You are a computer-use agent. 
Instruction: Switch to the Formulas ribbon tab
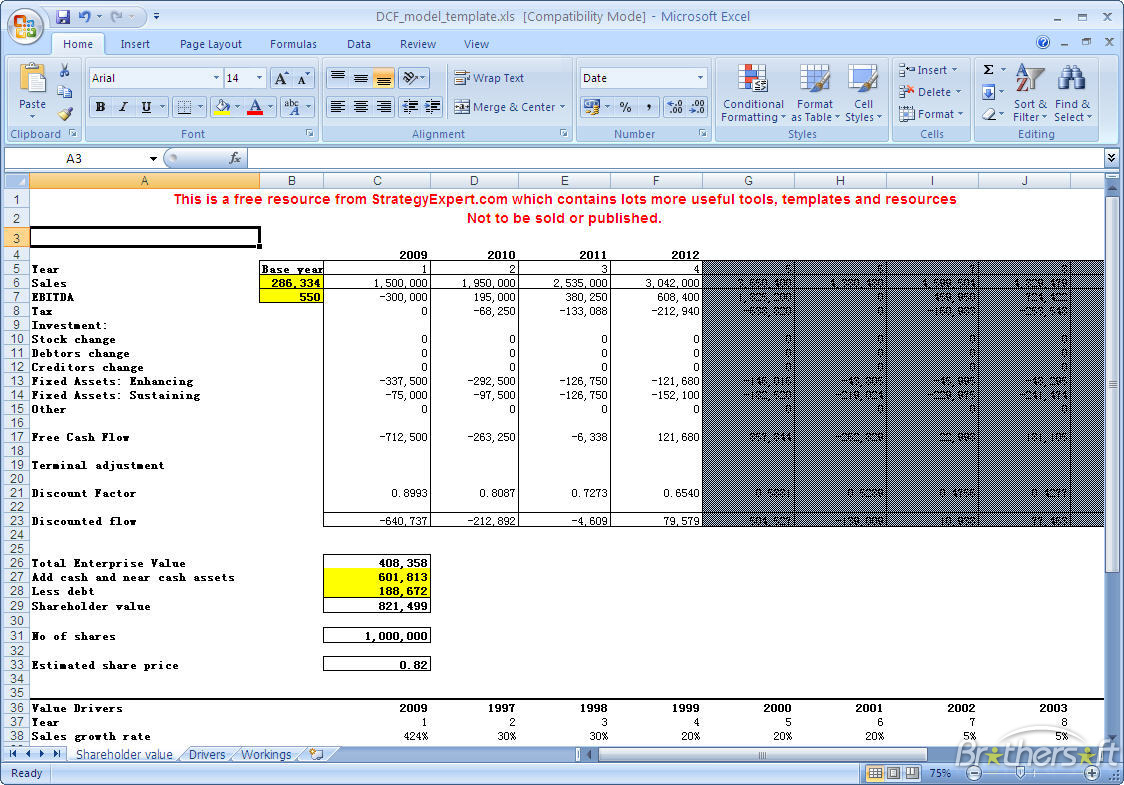point(293,43)
